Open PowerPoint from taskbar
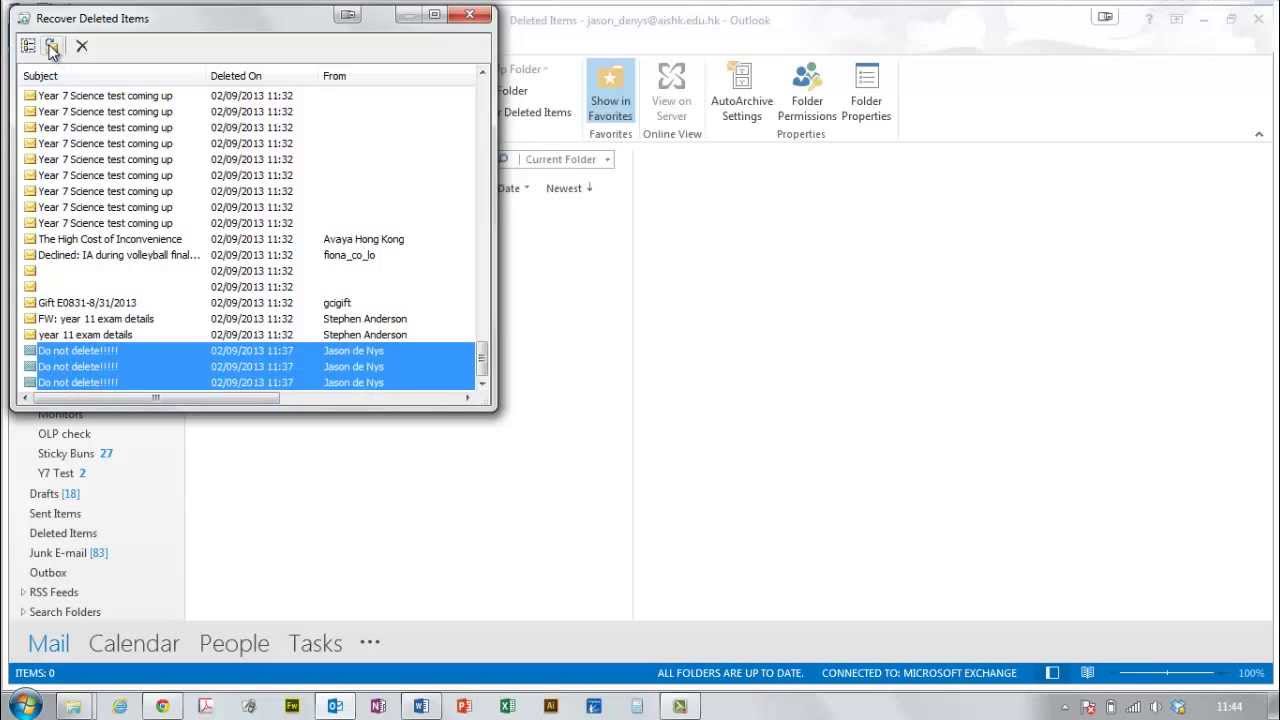Screen dimensions: 1280x720 coord(464,706)
